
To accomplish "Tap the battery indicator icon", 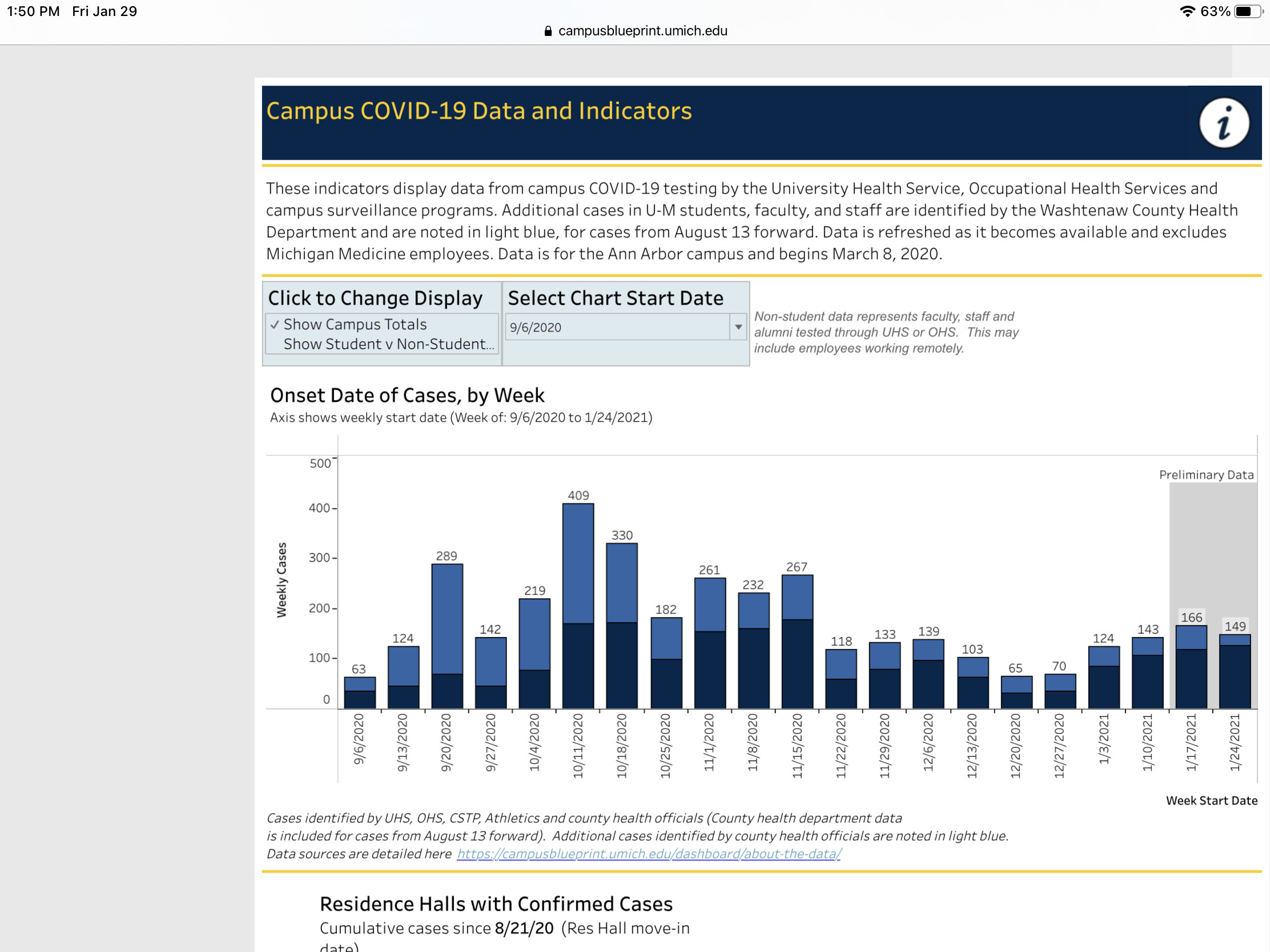I will pyautogui.click(x=1248, y=11).
